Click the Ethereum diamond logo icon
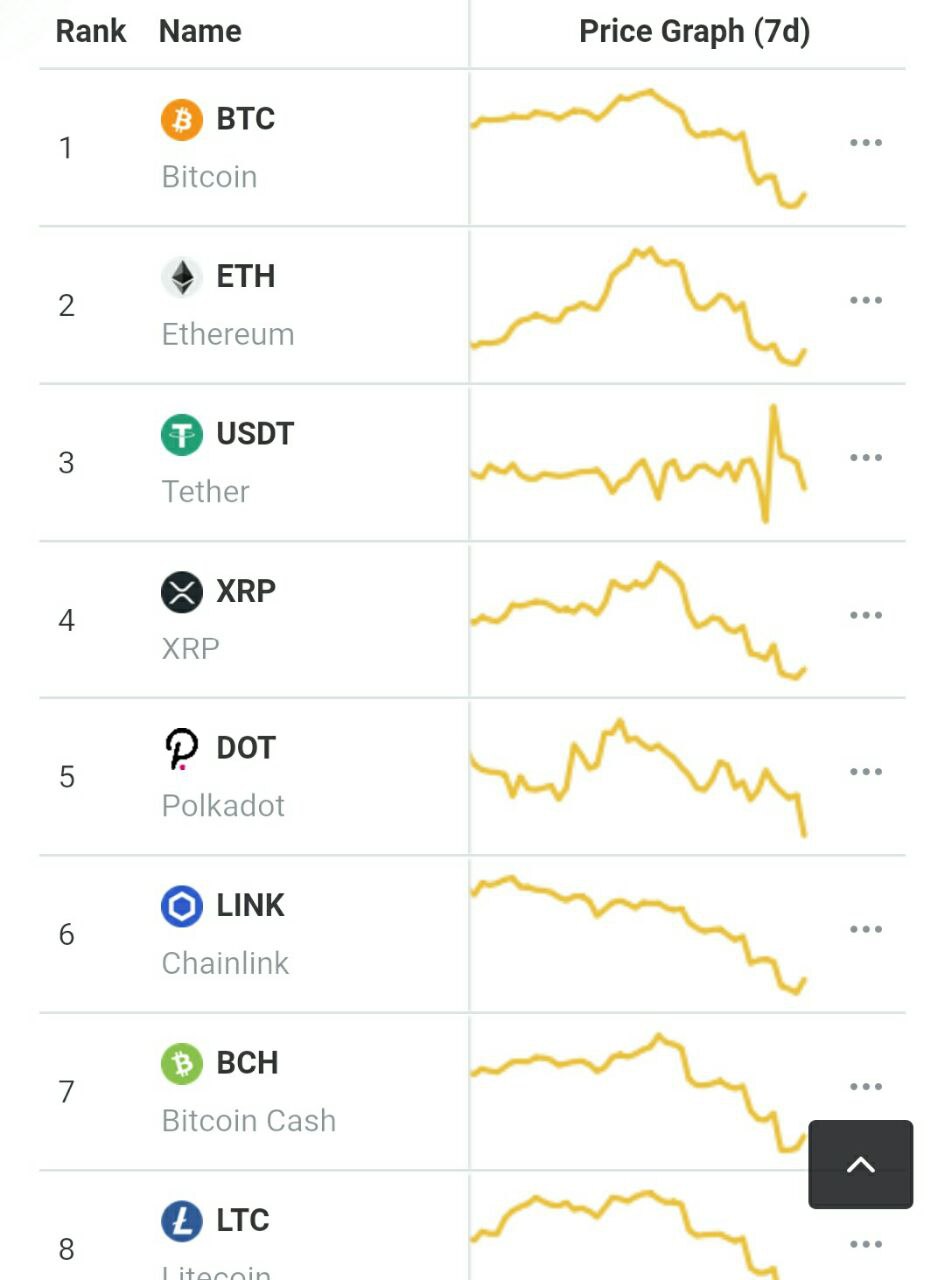This screenshot has height=1280, width=945. [182, 277]
